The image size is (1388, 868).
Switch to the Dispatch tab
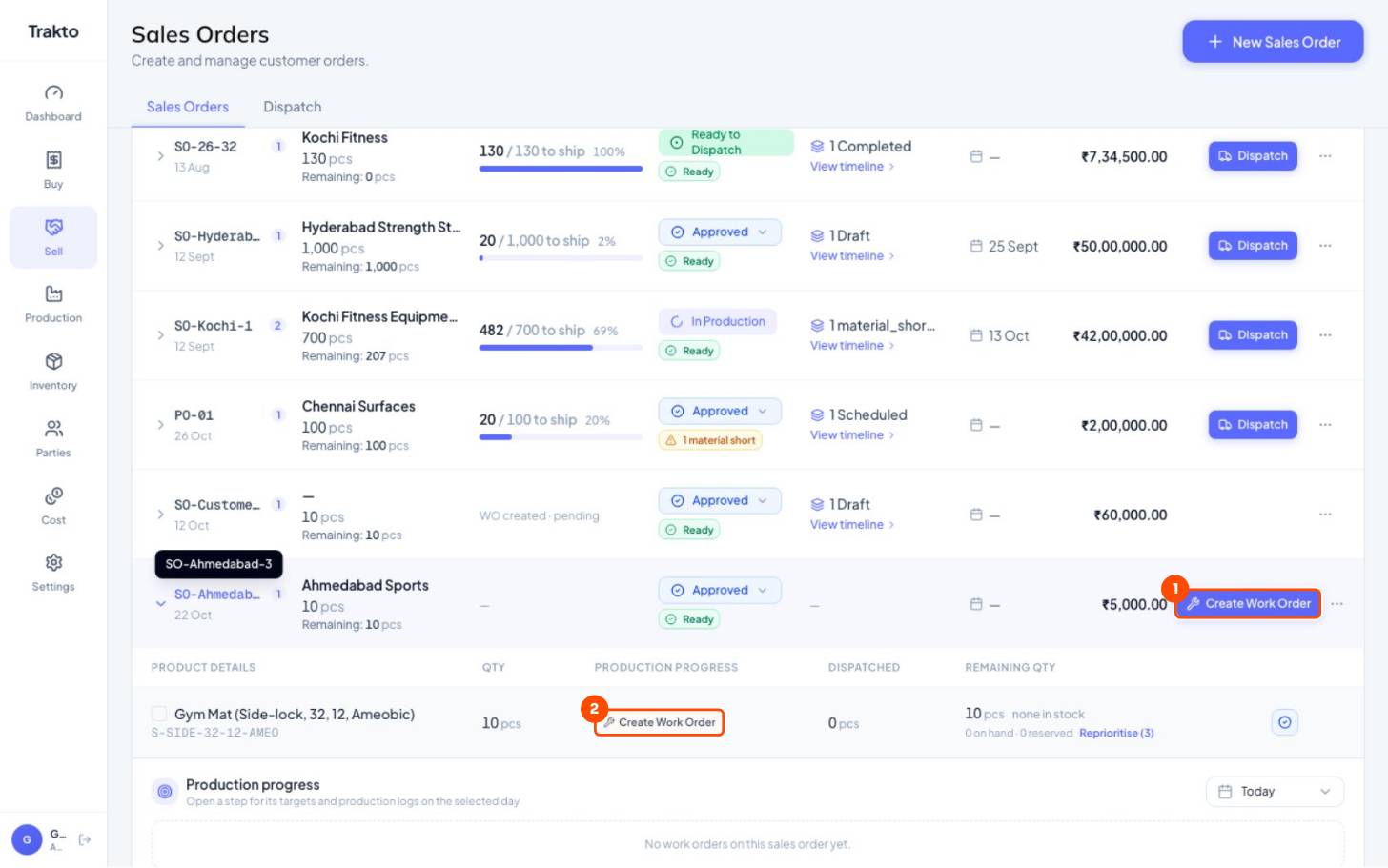click(x=292, y=107)
